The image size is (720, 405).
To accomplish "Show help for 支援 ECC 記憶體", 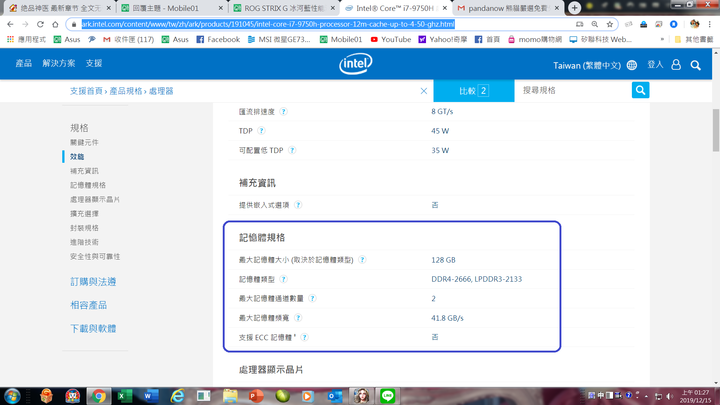I will tap(304, 338).
